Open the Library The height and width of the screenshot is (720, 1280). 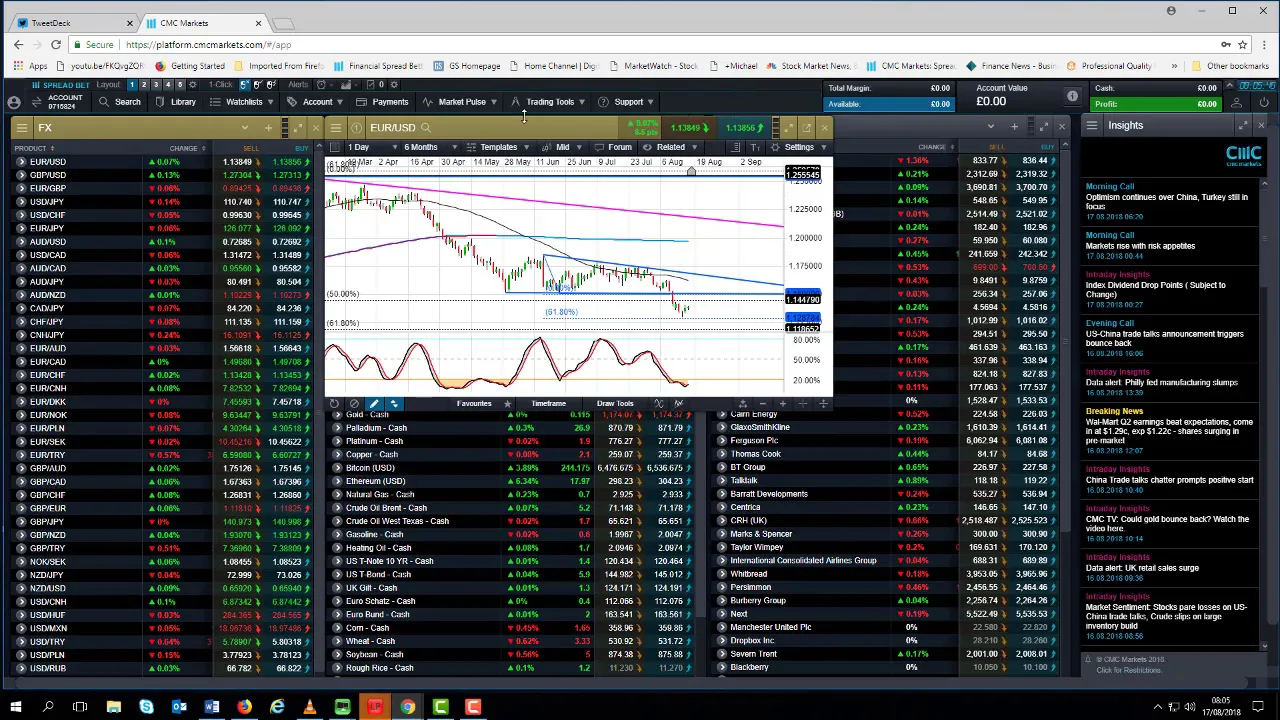(x=176, y=102)
